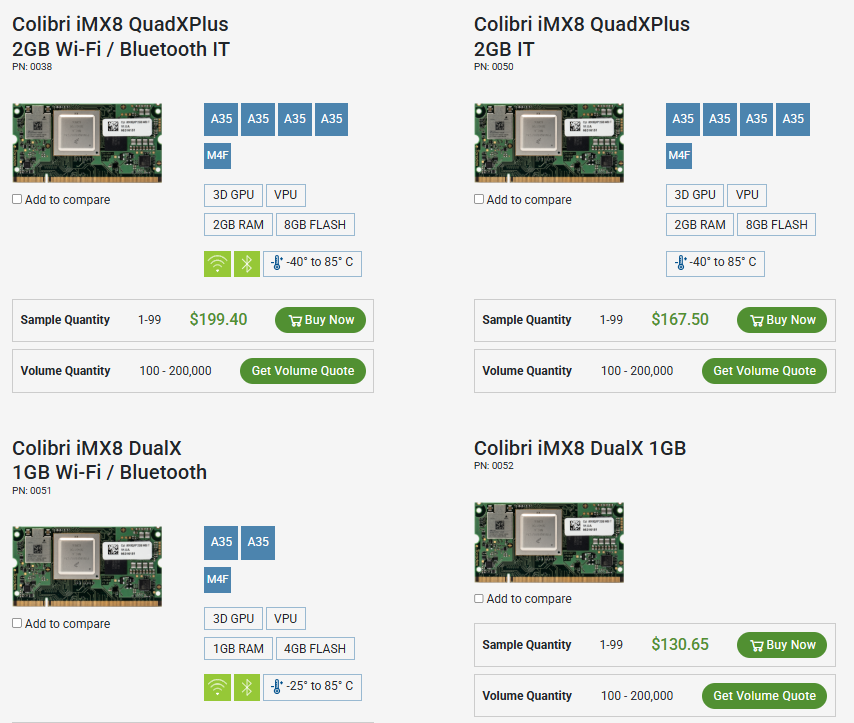
Task: Click the part number text PN: 0038
Action: click(32, 67)
